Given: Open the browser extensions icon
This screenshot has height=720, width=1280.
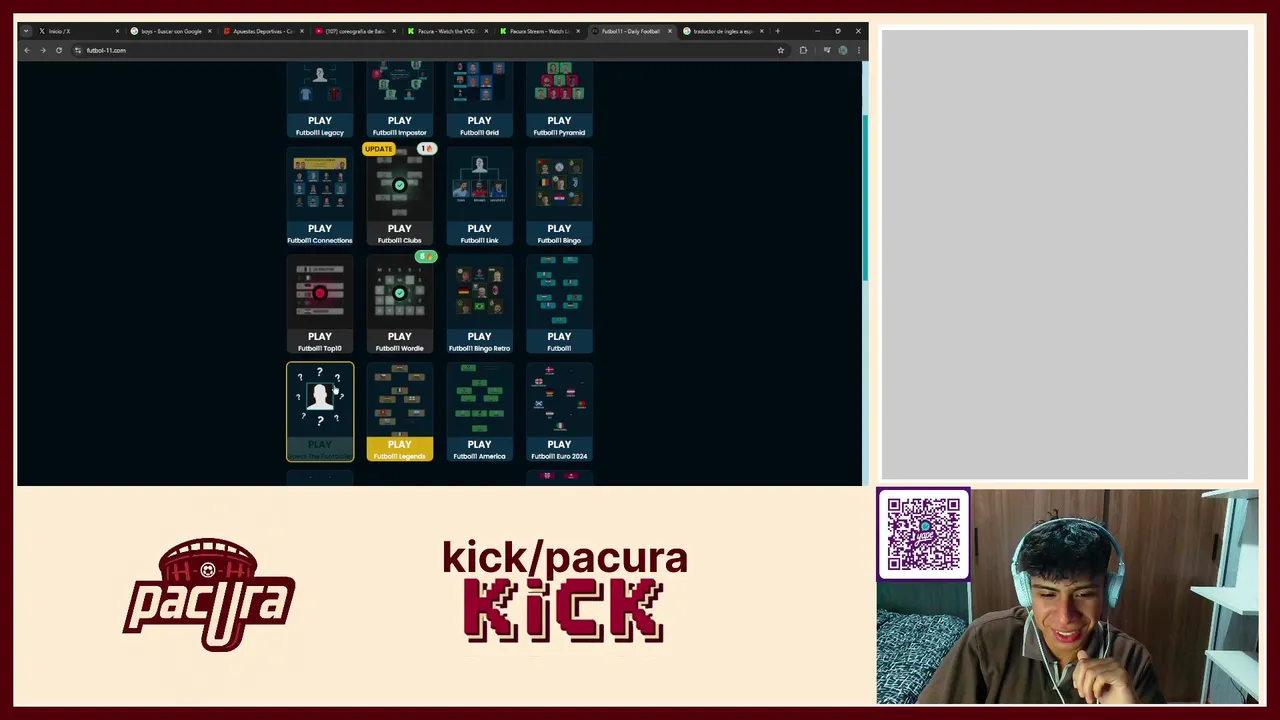Looking at the screenshot, I should 803,50.
